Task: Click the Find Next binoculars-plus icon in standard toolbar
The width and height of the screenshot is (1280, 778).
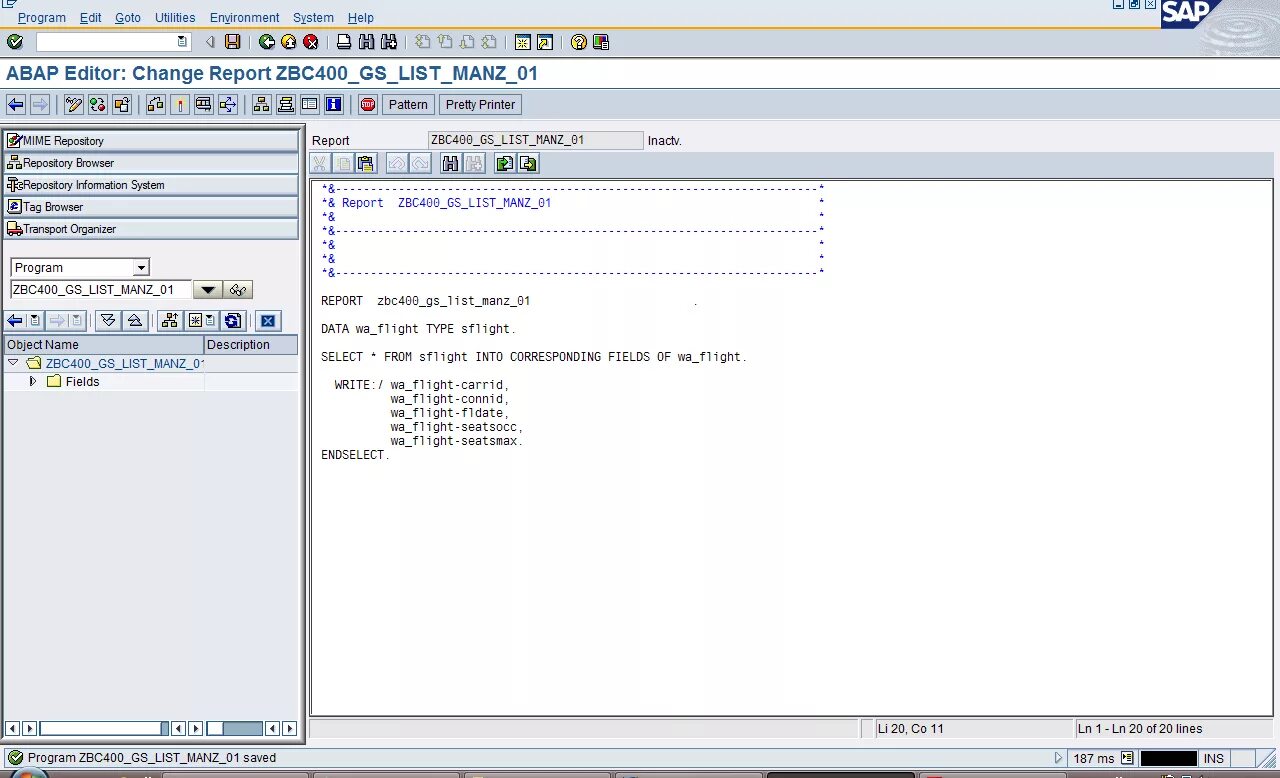Action: click(389, 42)
